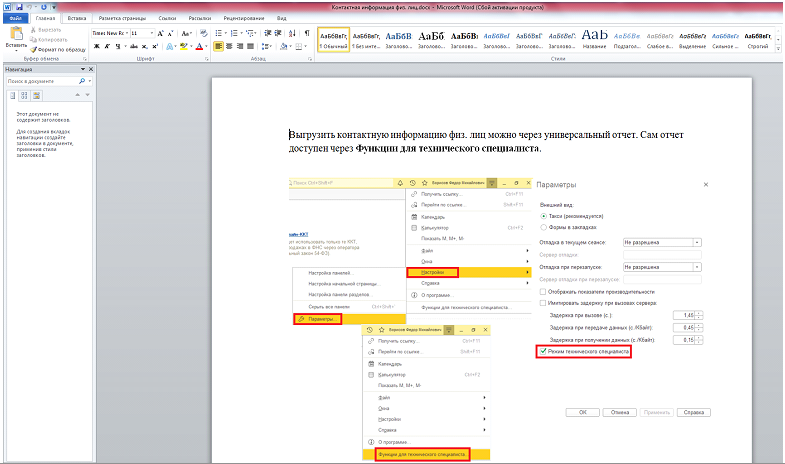Click the multilevel list icon
Viewport: 785px width, 464px height.
(250, 34)
